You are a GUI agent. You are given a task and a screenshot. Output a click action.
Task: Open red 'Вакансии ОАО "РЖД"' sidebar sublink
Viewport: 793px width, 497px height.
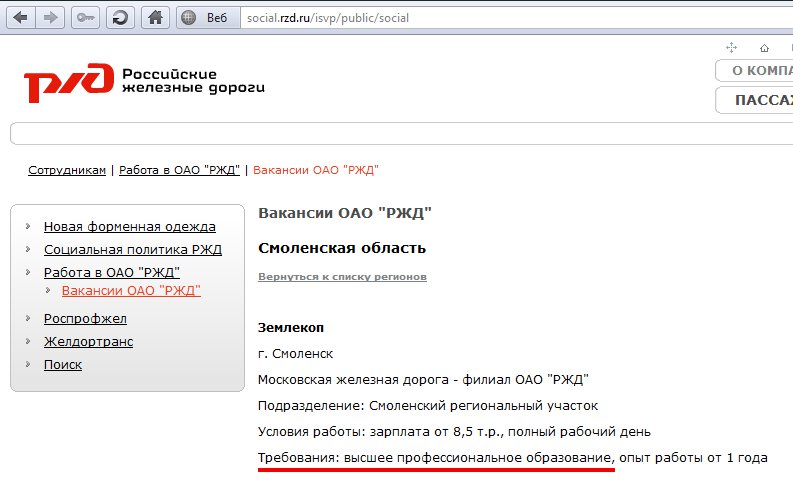131,291
